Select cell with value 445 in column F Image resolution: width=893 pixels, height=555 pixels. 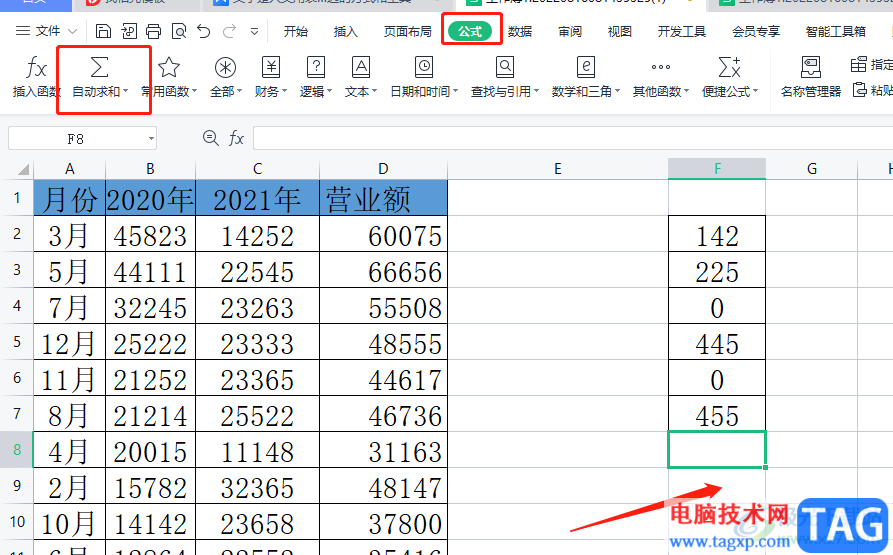pyautogui.click(x=717, y=342)
